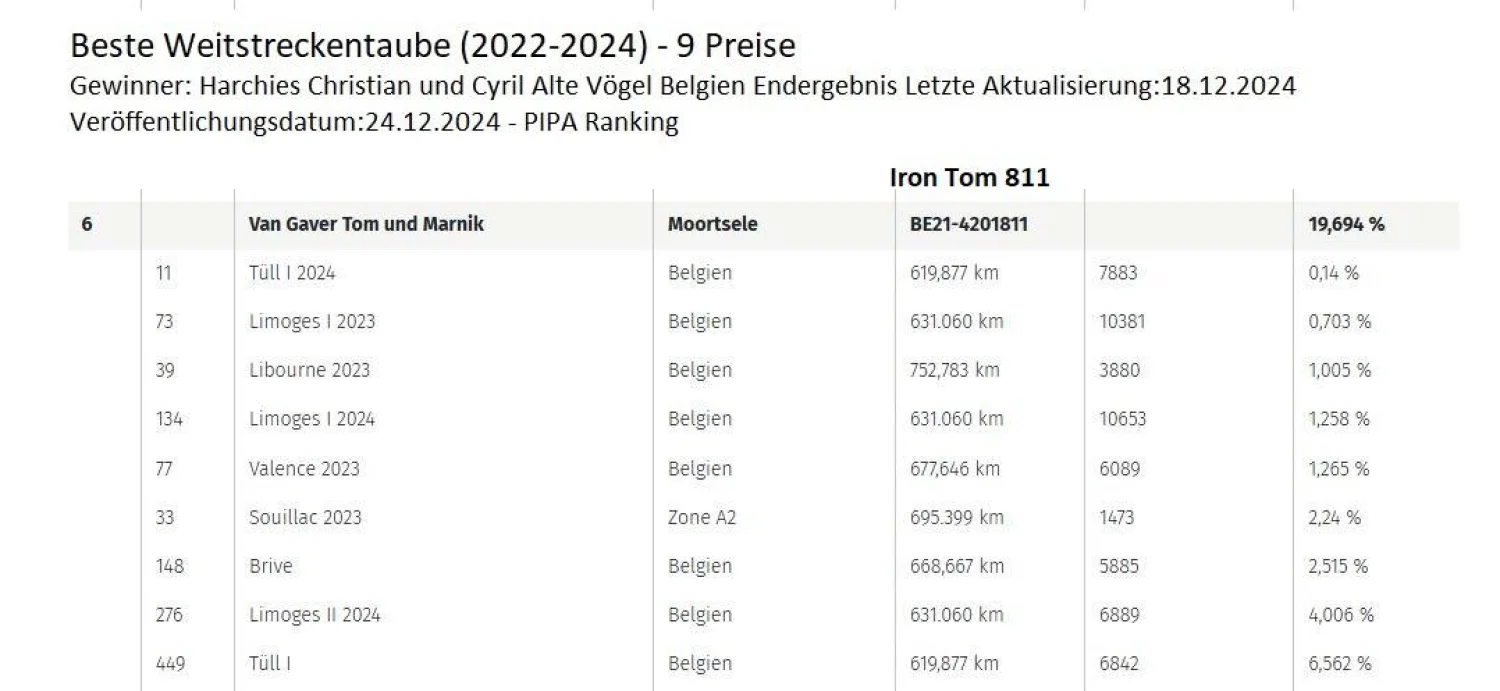Click the Limoges II 2024 race
The width and height of the screenshot is (1500, 691).
pos(315,615)
